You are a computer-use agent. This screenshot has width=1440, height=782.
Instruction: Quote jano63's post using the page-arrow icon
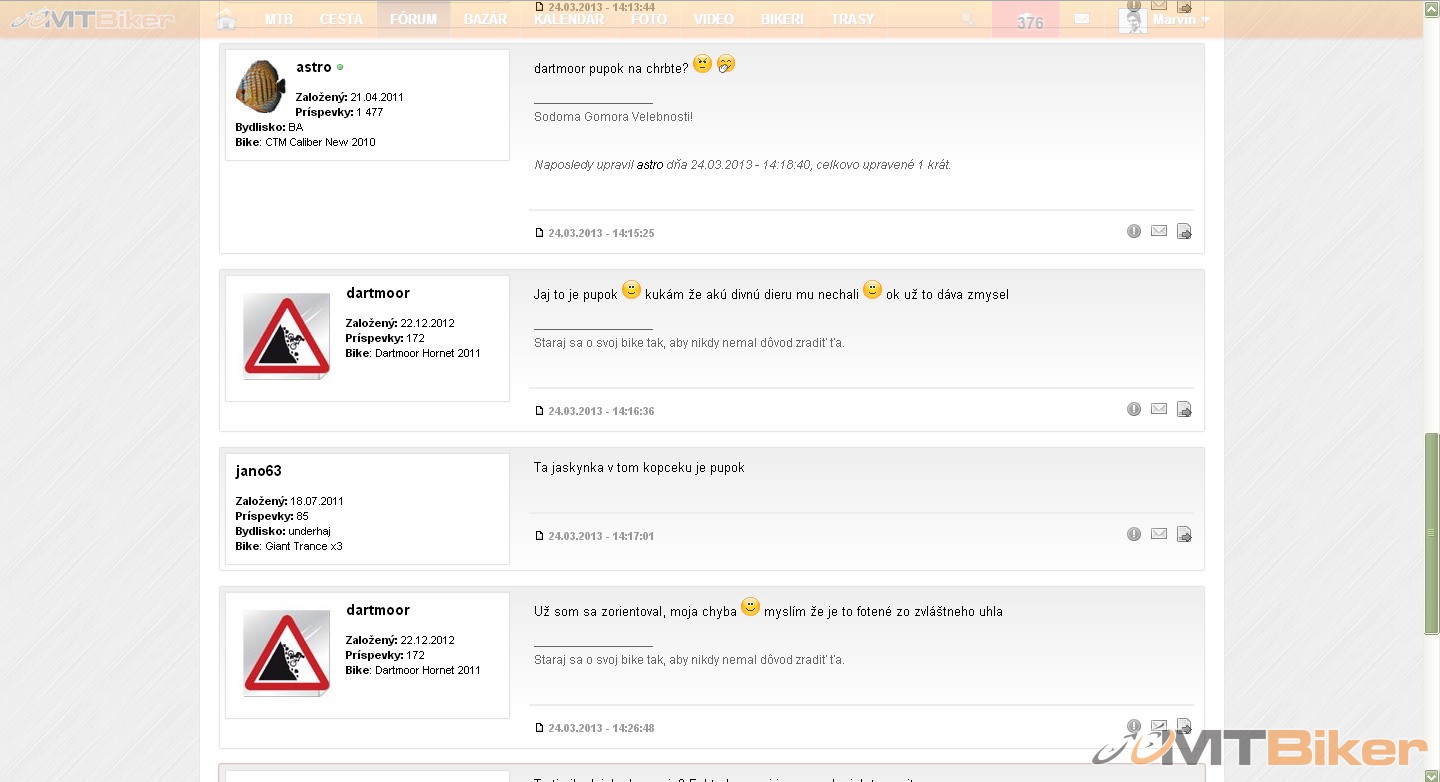1184,535
